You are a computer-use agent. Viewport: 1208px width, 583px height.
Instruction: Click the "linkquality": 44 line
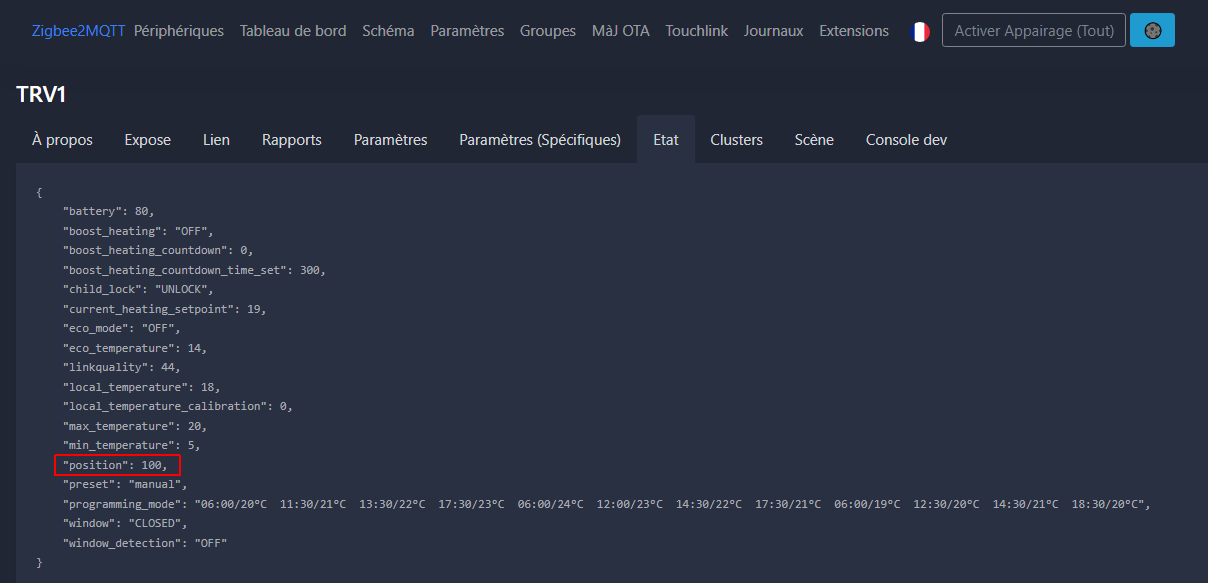[x=122, y=367]
